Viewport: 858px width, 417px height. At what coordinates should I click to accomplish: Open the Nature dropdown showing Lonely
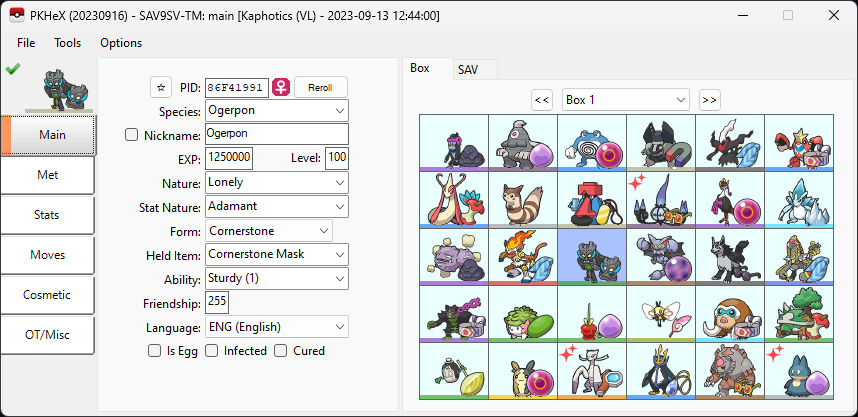[277, 182]
